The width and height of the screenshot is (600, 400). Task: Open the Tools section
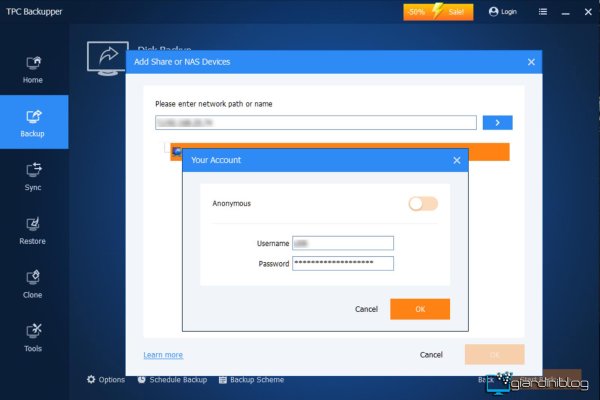coord(33,338)
